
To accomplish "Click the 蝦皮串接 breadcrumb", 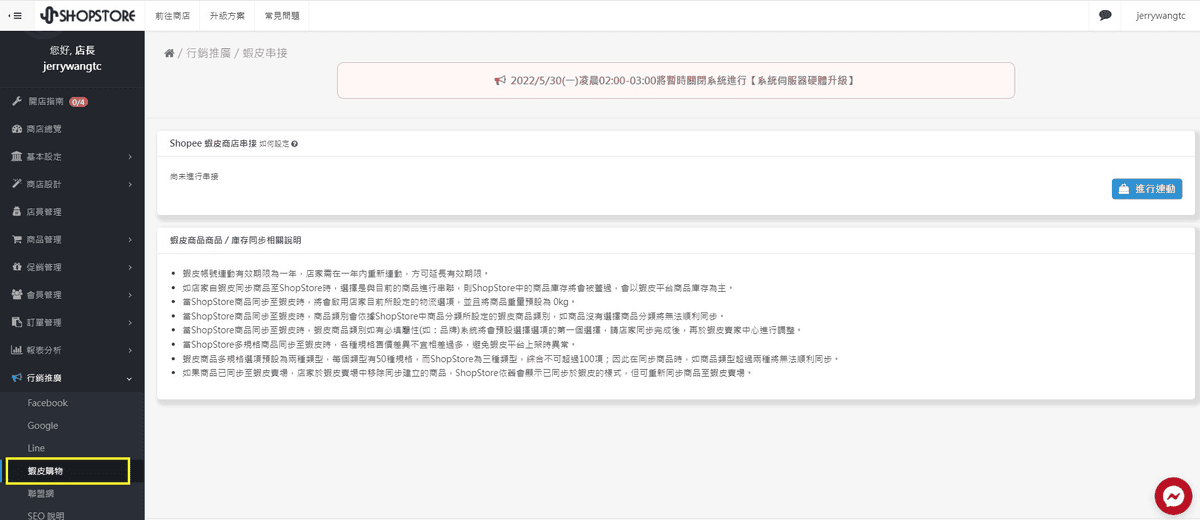I will (265, 53).
